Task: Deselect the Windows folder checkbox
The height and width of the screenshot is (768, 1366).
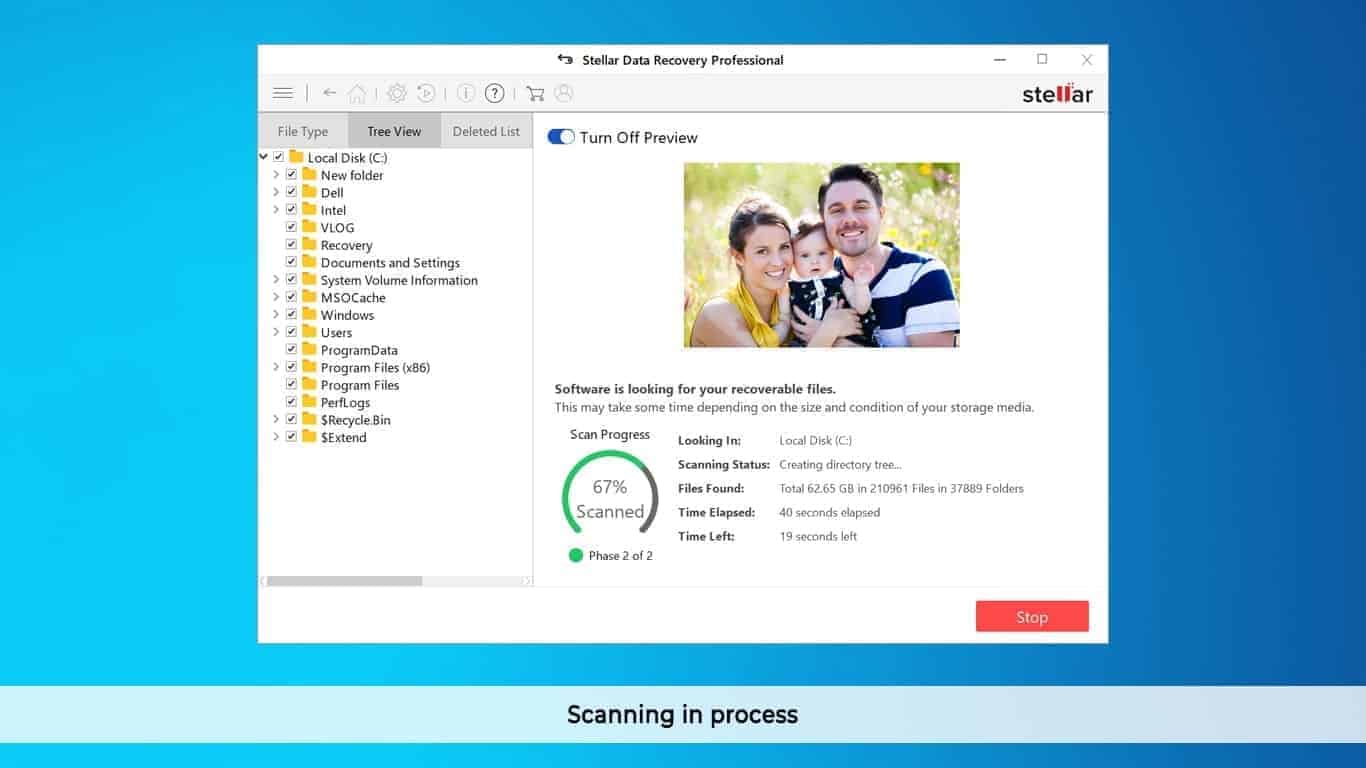Action: pos(291,314)
